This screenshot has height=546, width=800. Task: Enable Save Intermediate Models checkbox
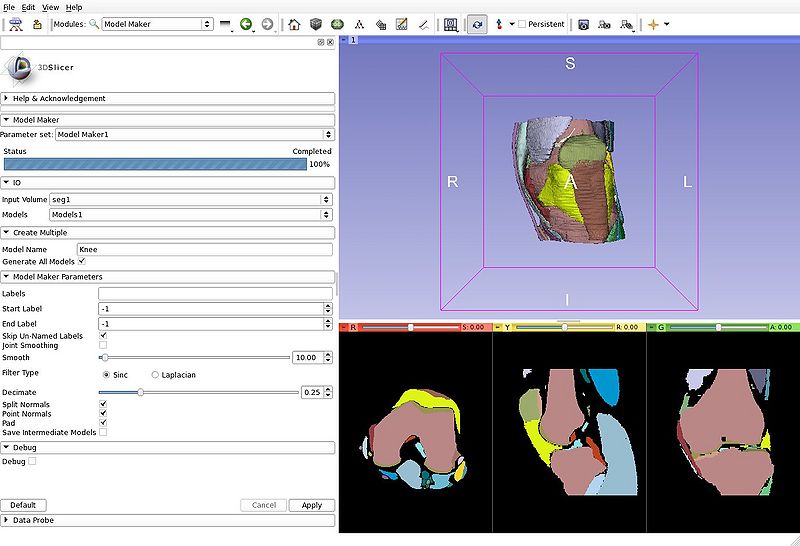tap(103, 432)
